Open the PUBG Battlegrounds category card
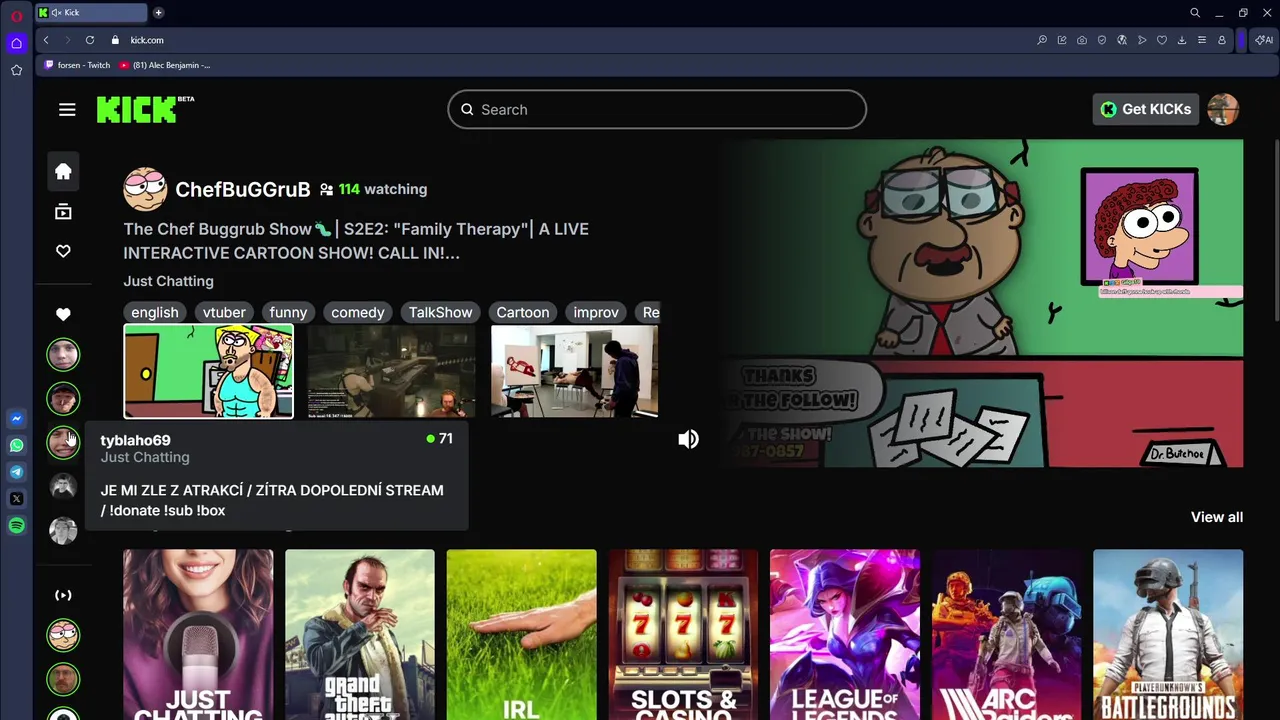 (x=1168, y=634)
